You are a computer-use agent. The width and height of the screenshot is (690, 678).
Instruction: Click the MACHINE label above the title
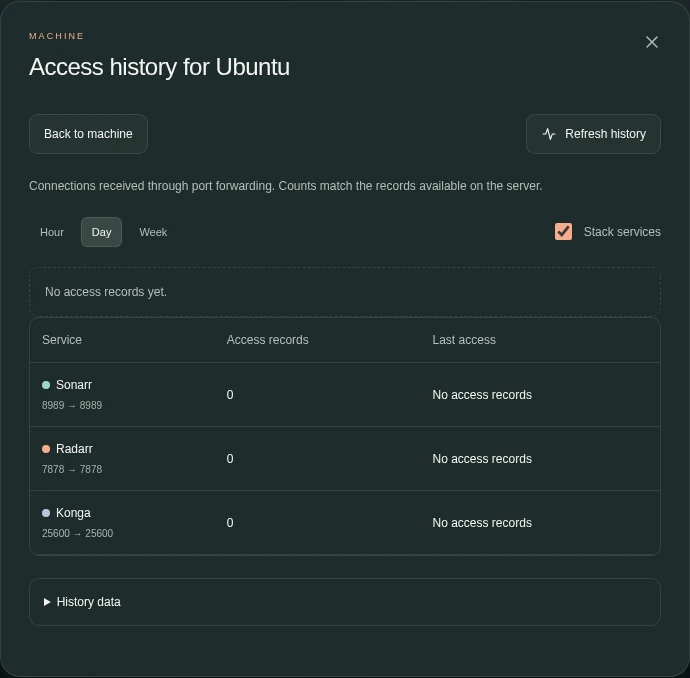(x=56, y=36)
